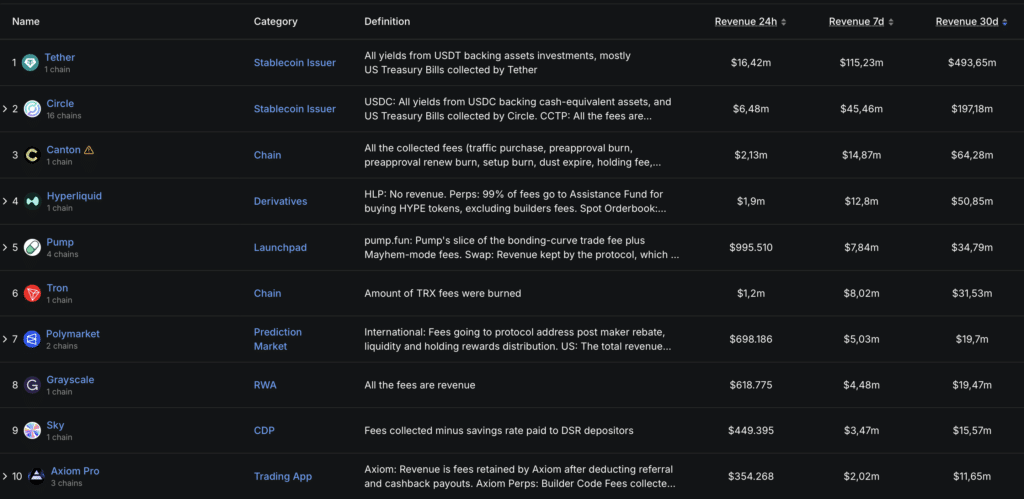Open the CDP category link
This screenshot has height=499, width=1024.
(x=264, y=430)
